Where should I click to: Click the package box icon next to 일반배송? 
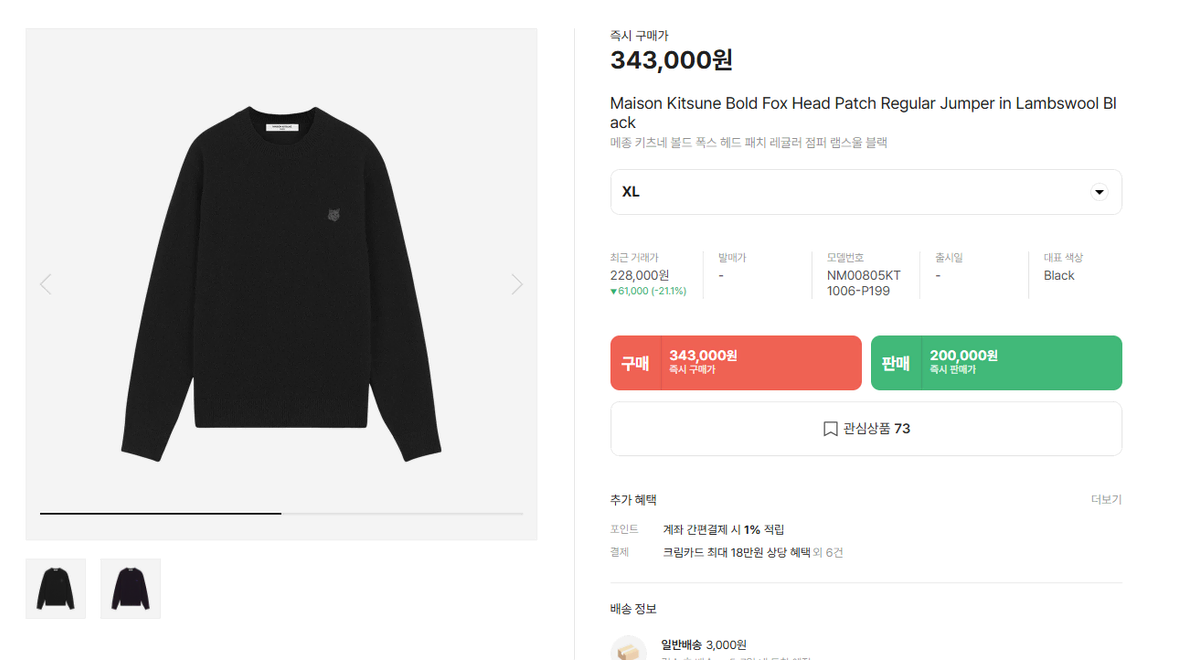[628, 648]
